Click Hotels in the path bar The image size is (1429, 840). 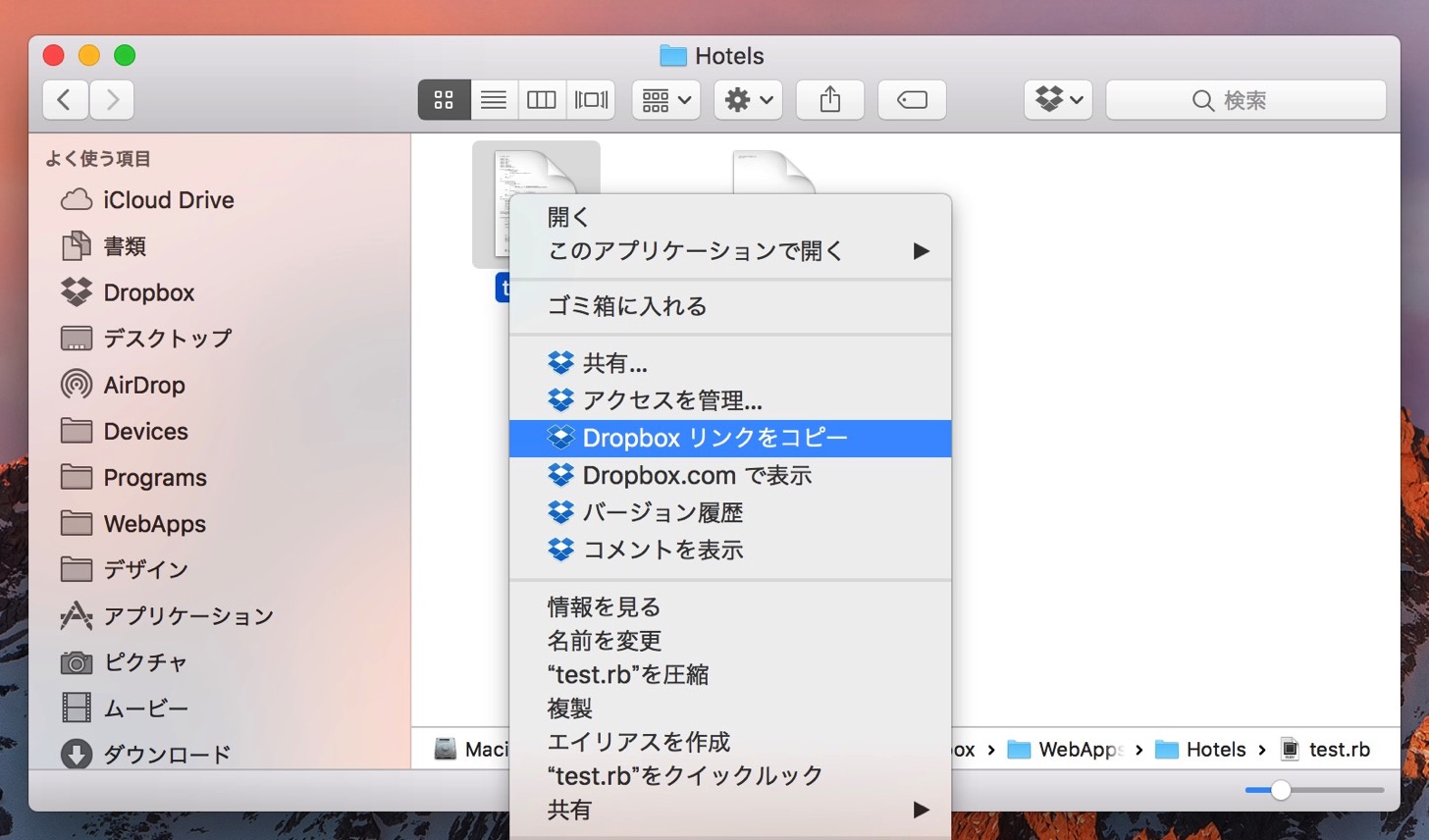(1200, 750)
